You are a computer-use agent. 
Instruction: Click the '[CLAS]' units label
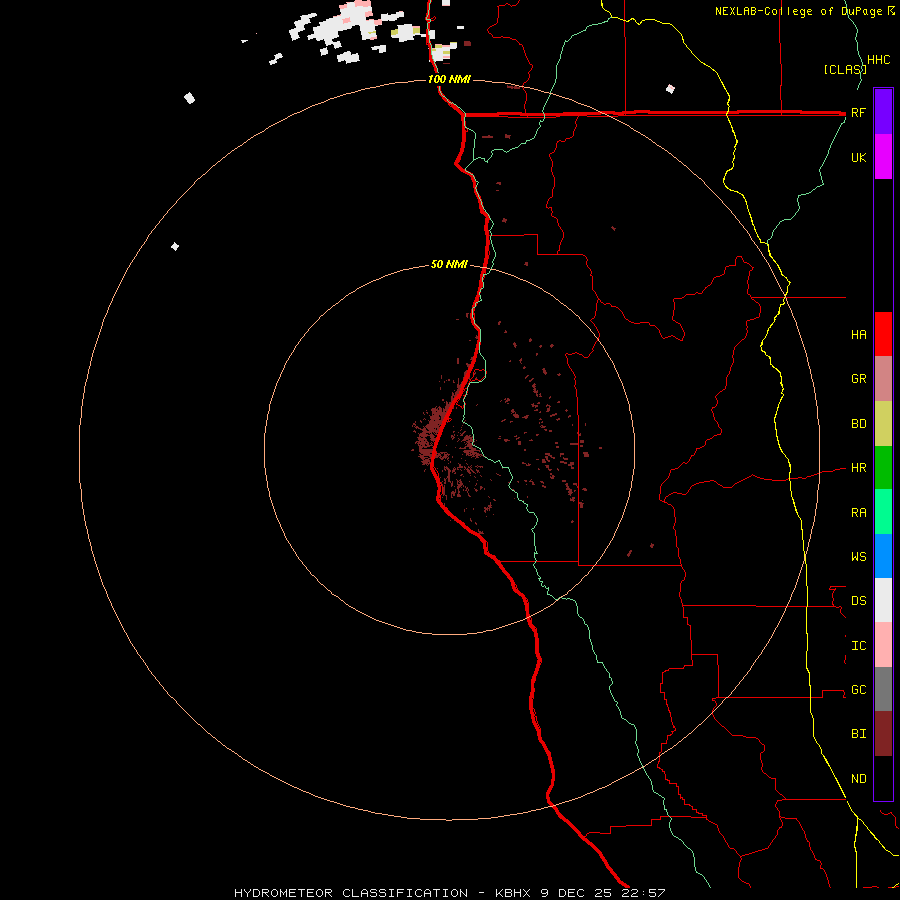point(844,69)
